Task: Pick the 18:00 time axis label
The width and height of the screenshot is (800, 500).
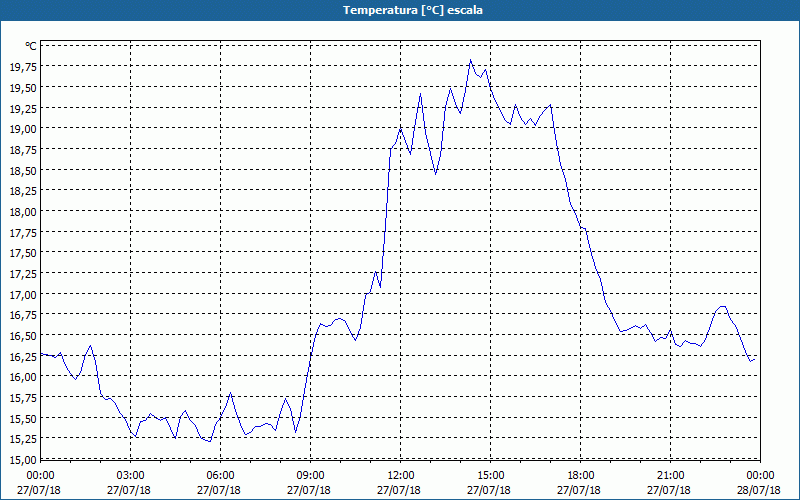Action: (581, 476)
